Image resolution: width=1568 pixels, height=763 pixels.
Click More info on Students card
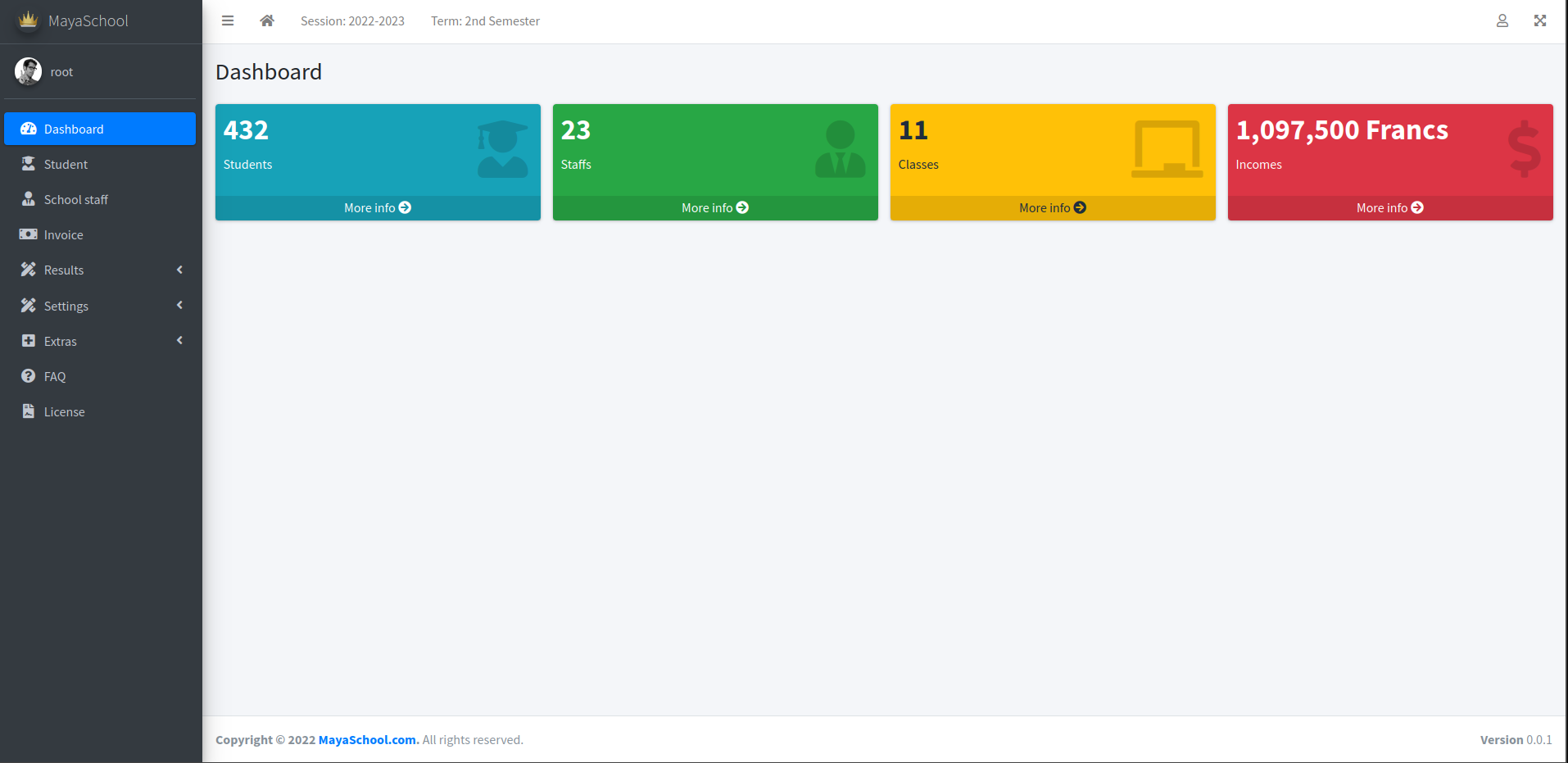pos(377,207)
